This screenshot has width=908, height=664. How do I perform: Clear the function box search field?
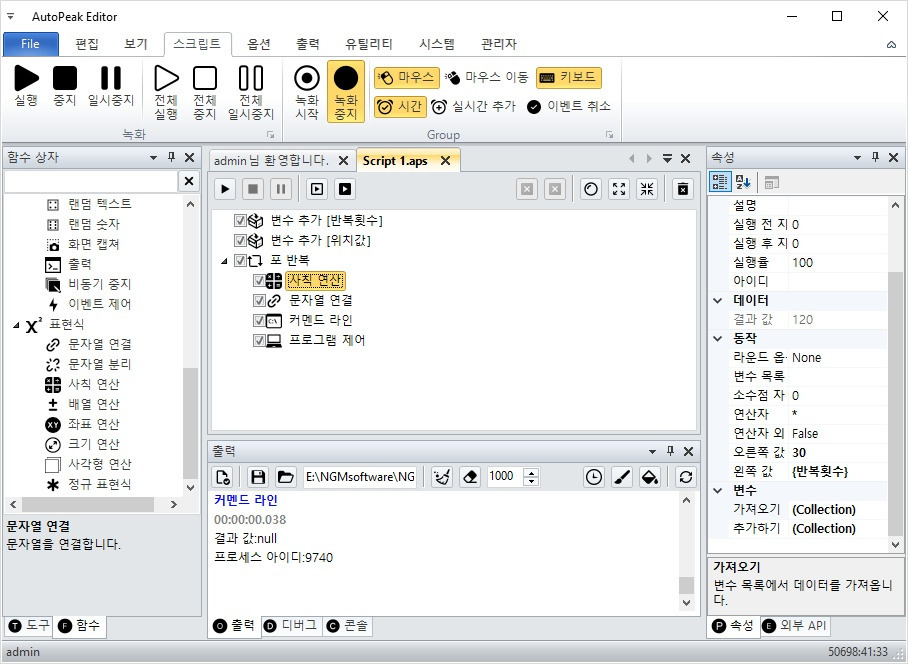pyautogui.click(x=189, y=181)
